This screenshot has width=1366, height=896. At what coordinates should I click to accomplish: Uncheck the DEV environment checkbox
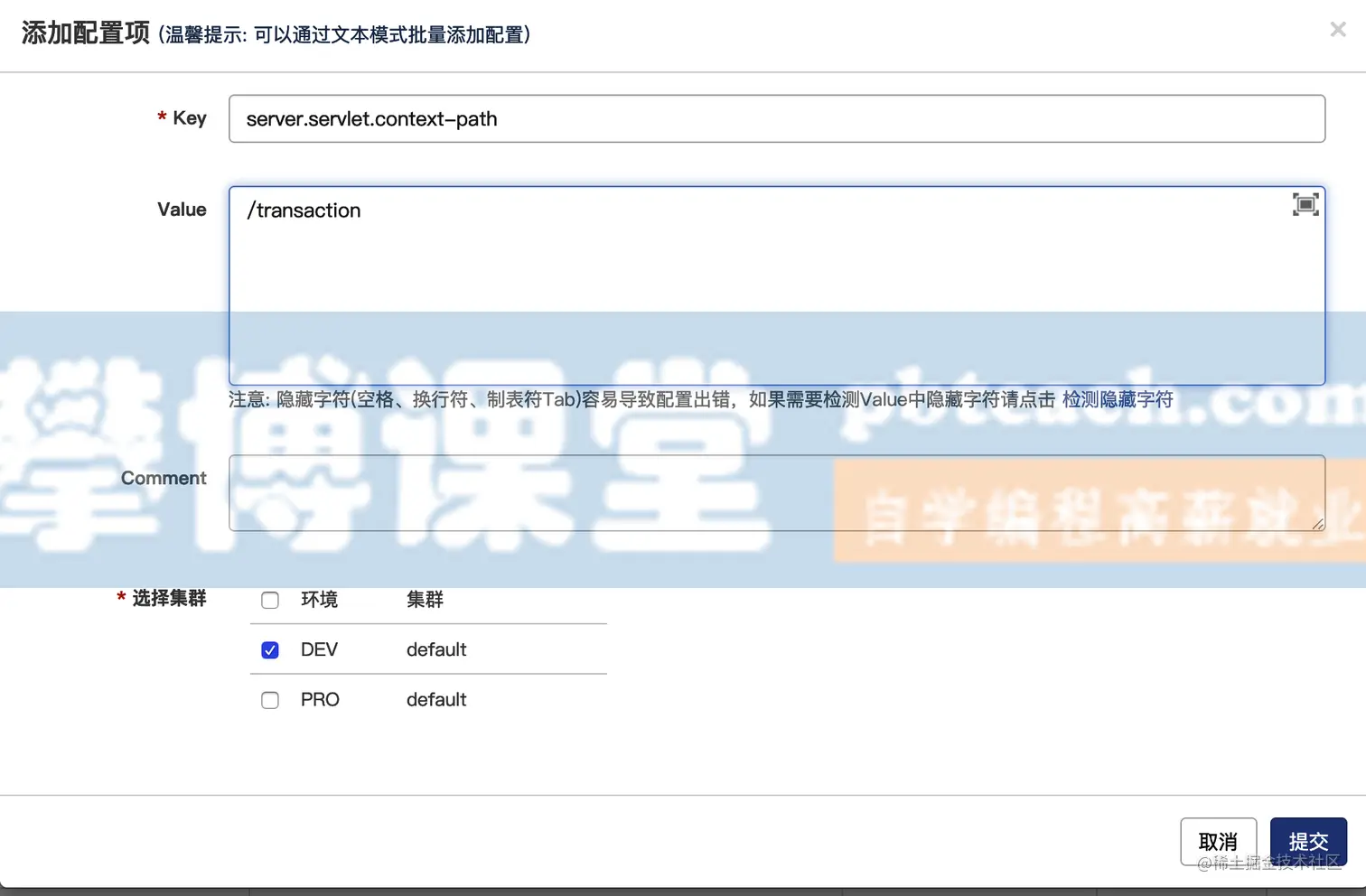(269, 649)
